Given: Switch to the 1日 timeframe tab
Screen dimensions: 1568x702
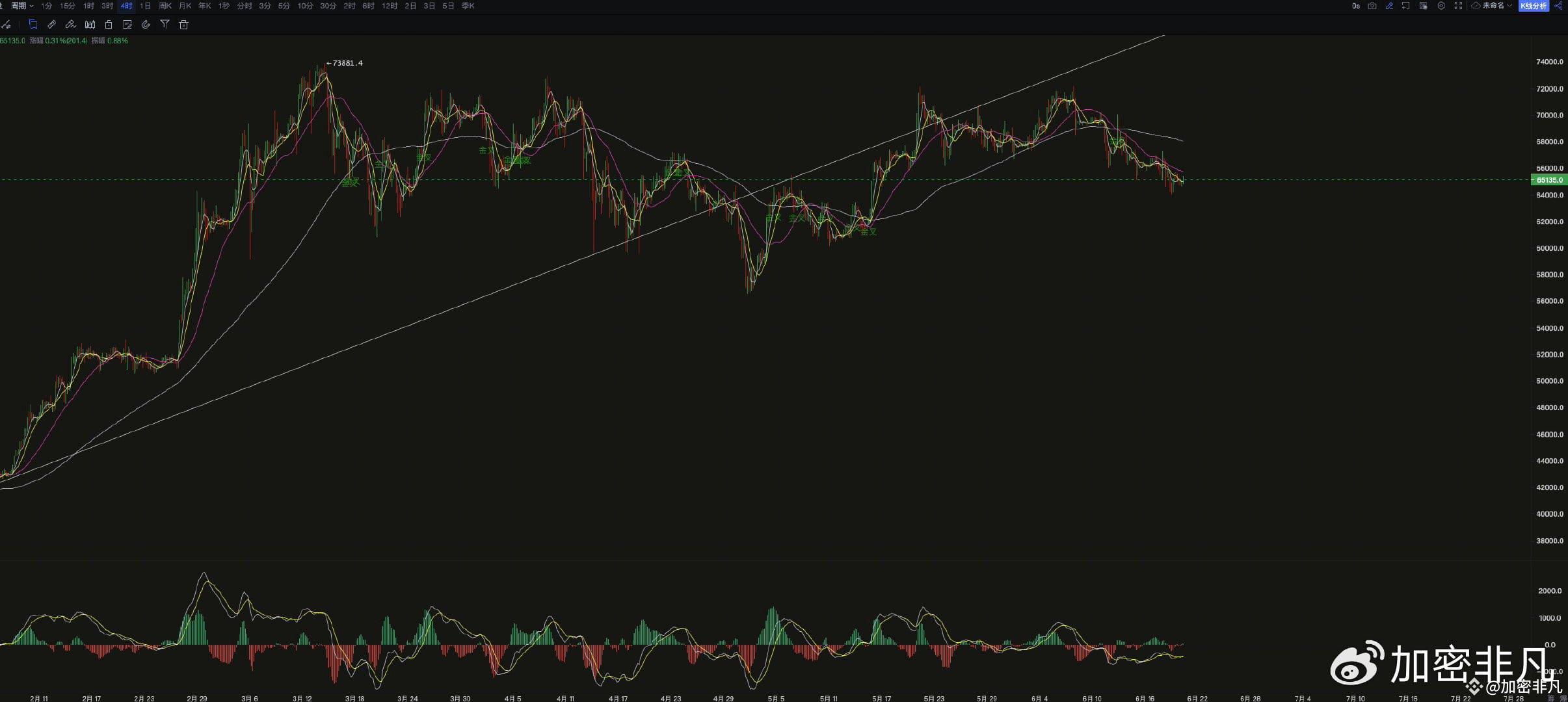Looking at the screenshot, I should click(145, 6).
